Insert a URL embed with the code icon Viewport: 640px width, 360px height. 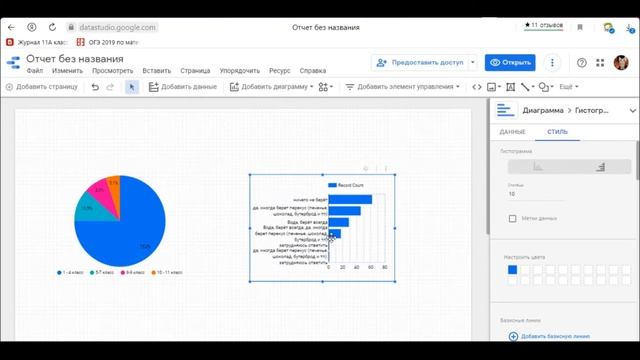pyautogui.click(x=477, y=87)
